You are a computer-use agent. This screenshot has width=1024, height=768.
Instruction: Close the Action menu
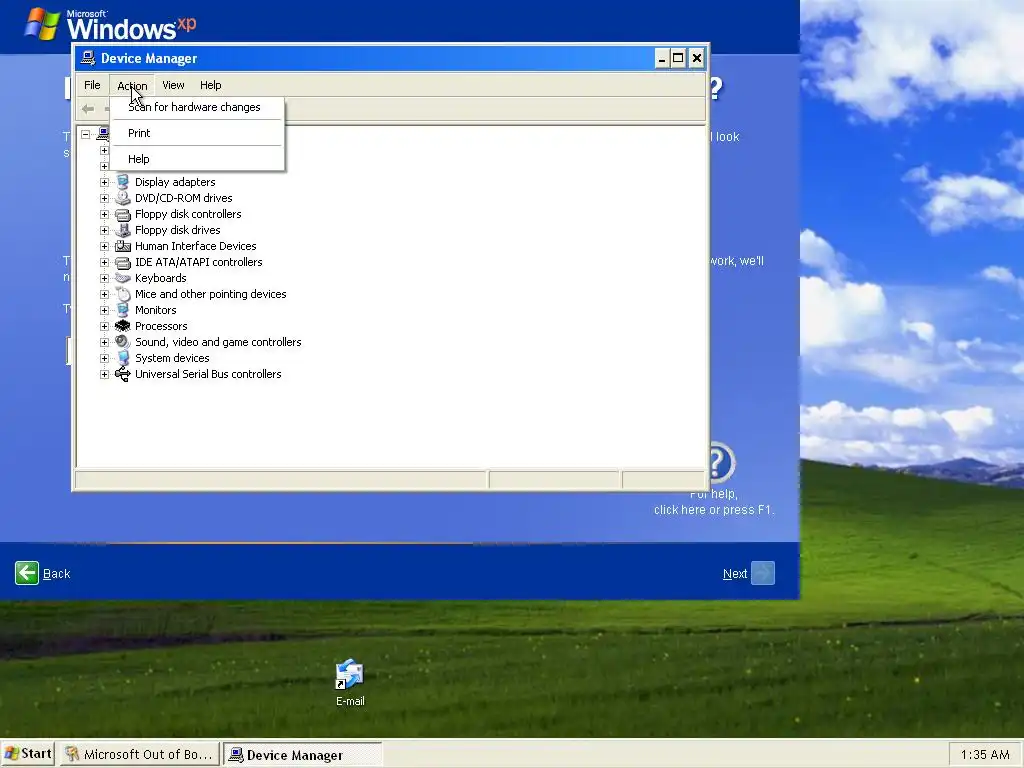(x=132, y=85)
